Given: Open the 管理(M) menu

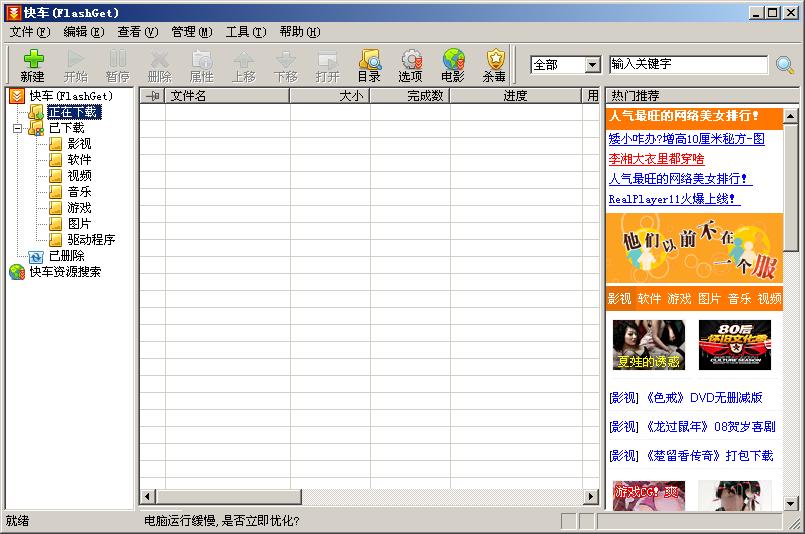Looking at the screenshot, I should click(x=191, y=32).
